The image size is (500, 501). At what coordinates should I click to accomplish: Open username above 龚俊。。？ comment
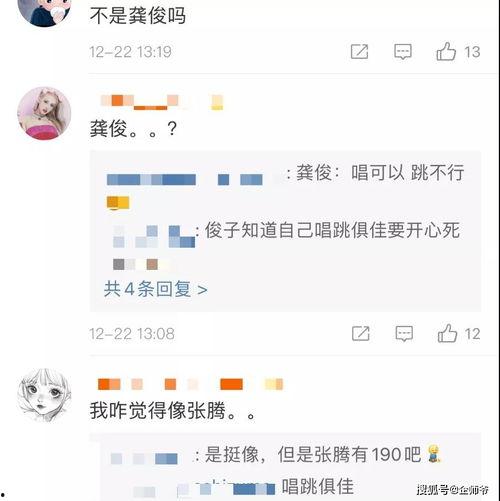point(162,102)
